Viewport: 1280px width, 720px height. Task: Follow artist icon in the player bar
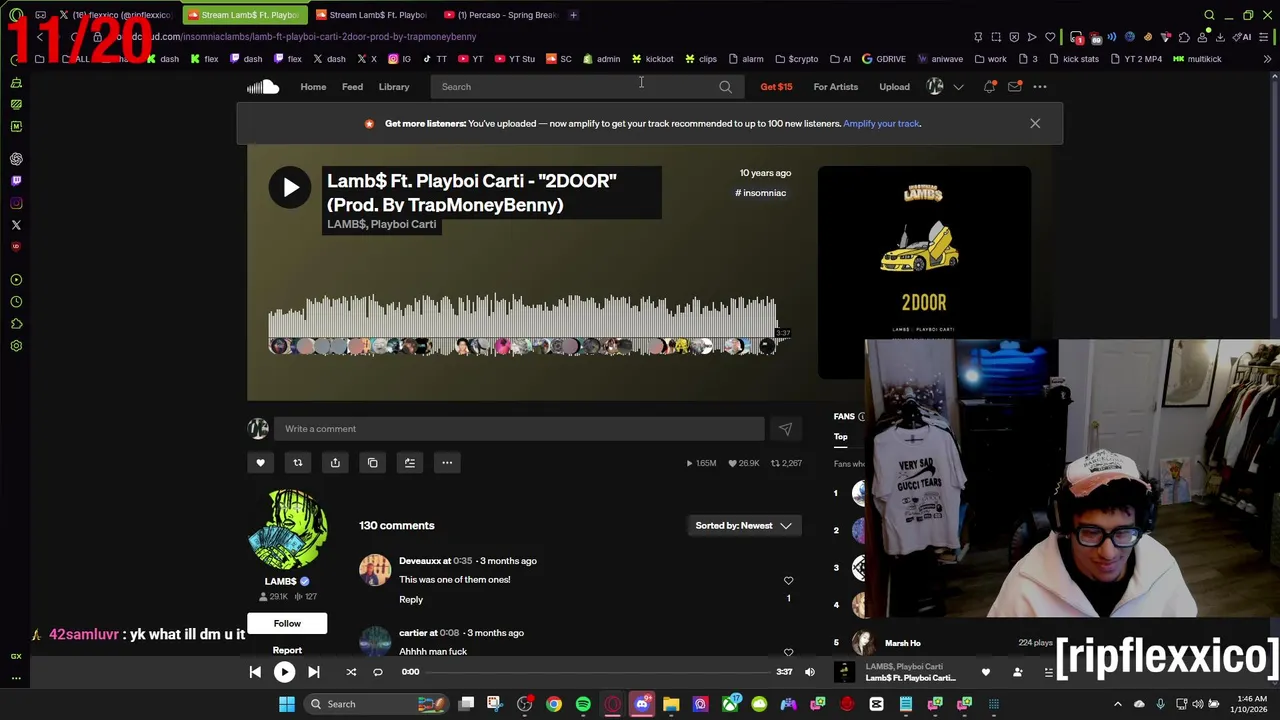point(1017,673)
